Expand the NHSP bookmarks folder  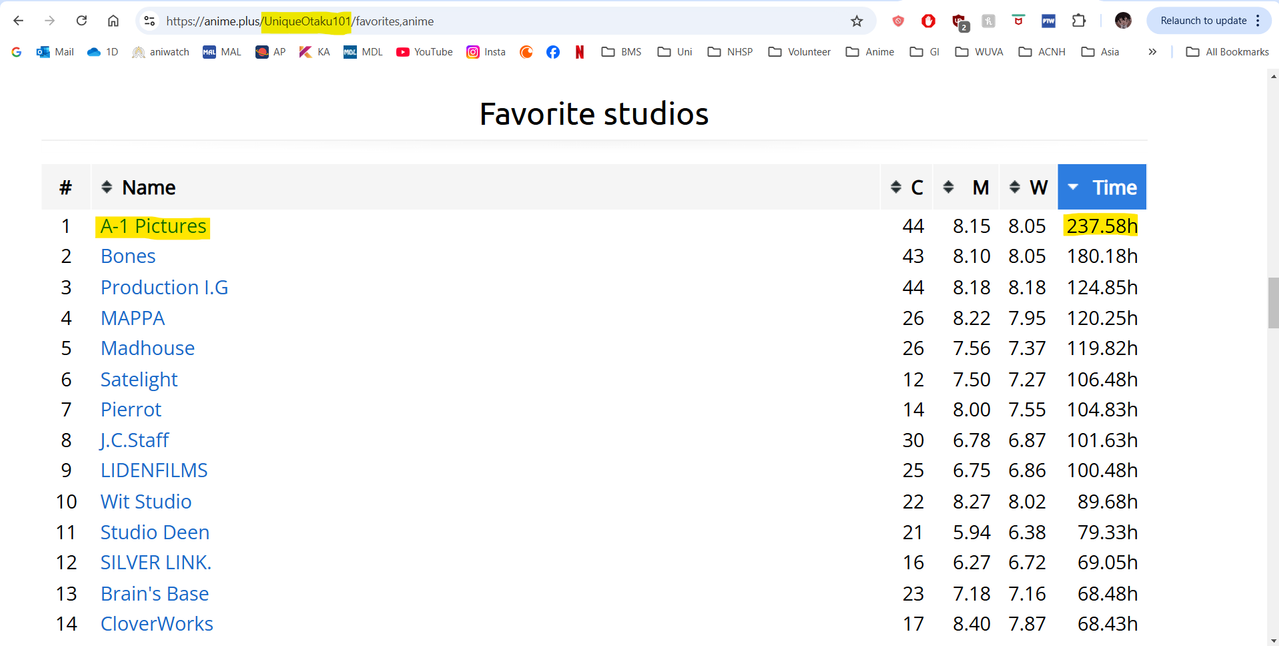coord(730,52)
